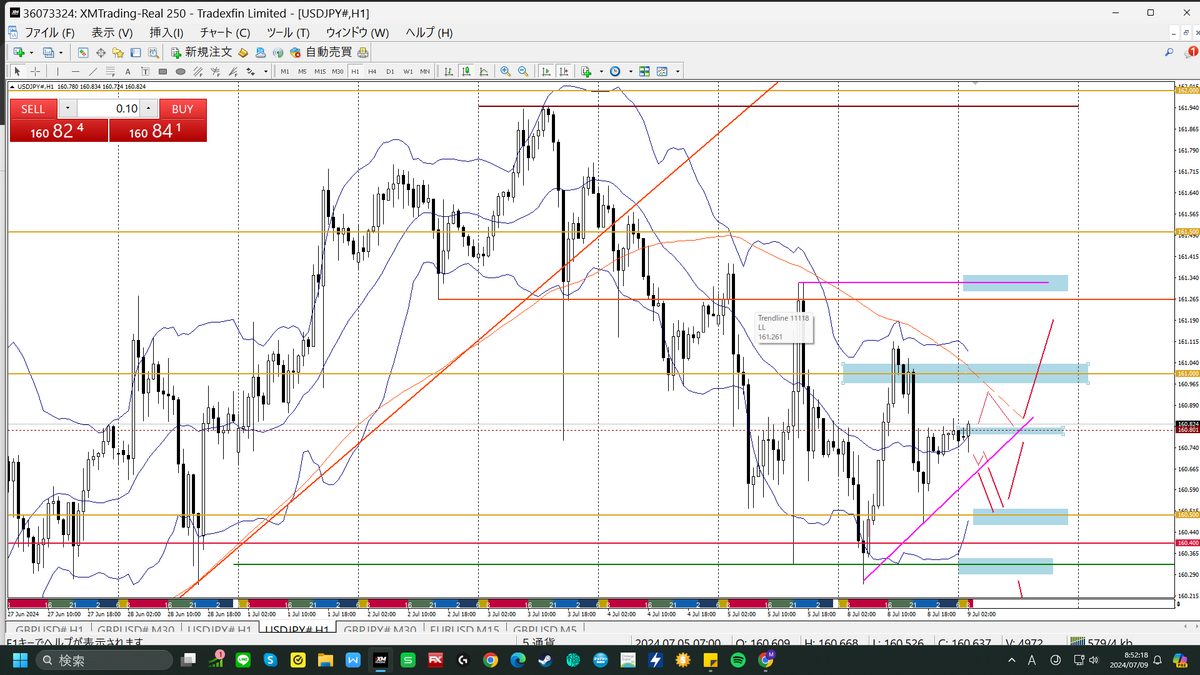This screenshot has height=675, width=1200.
Task: Zoom out of the chart
Action: click(523, 71)
